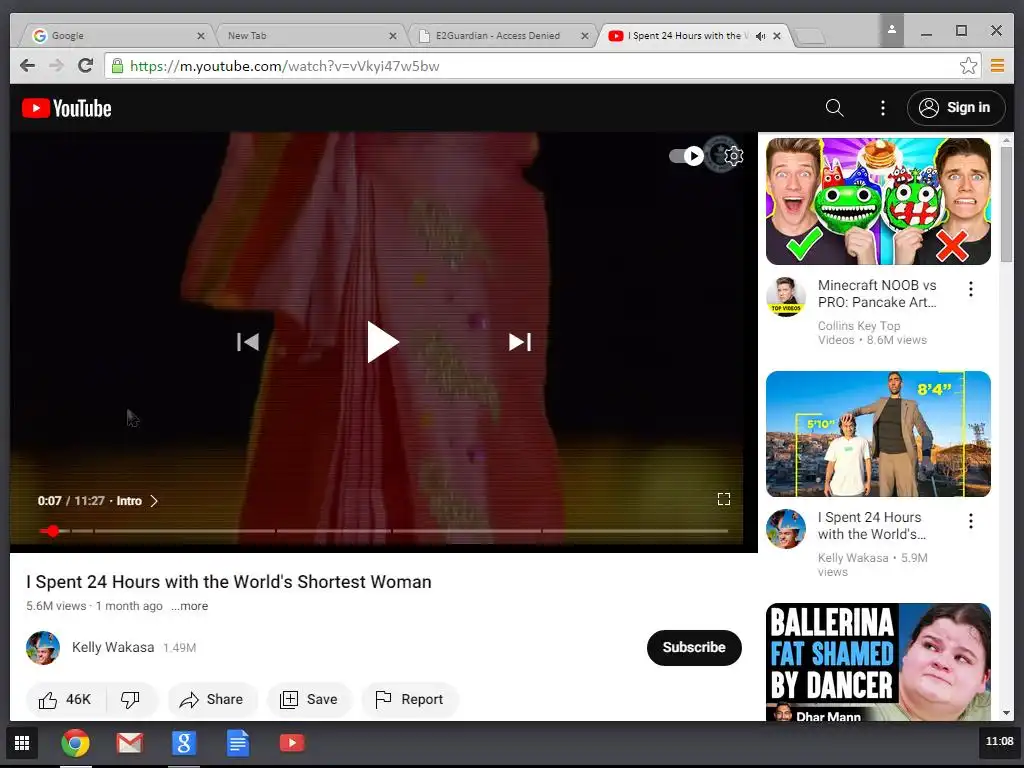Click the video progress bar near the middle
This screenshot has height=768, width=1024.
(x=383, y=531)
